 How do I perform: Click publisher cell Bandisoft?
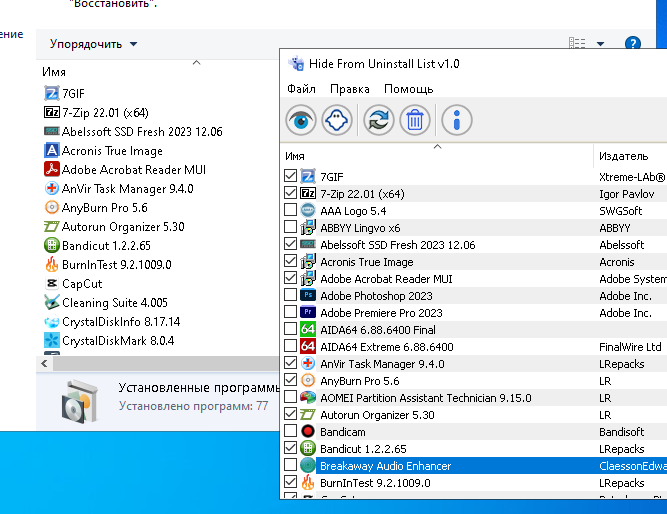pyautogui.click(x=621, y=432)
